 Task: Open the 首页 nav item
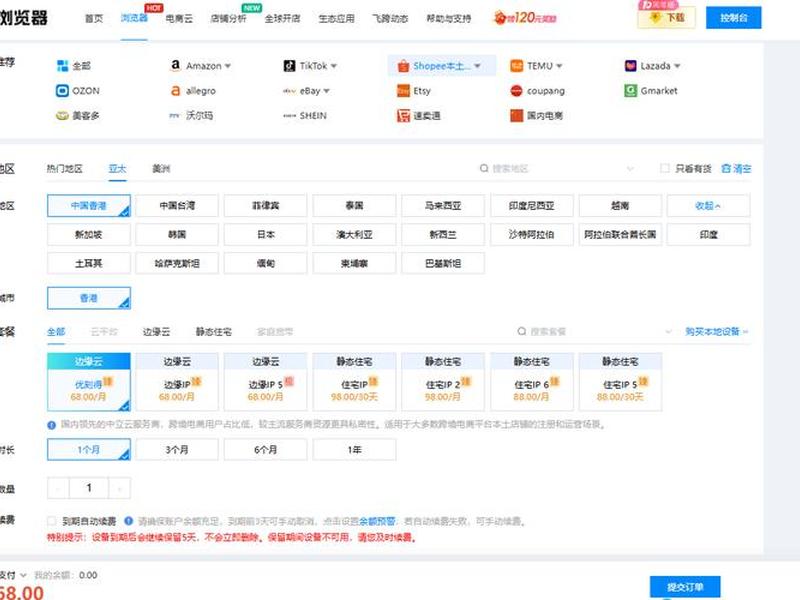pos(93,18)
